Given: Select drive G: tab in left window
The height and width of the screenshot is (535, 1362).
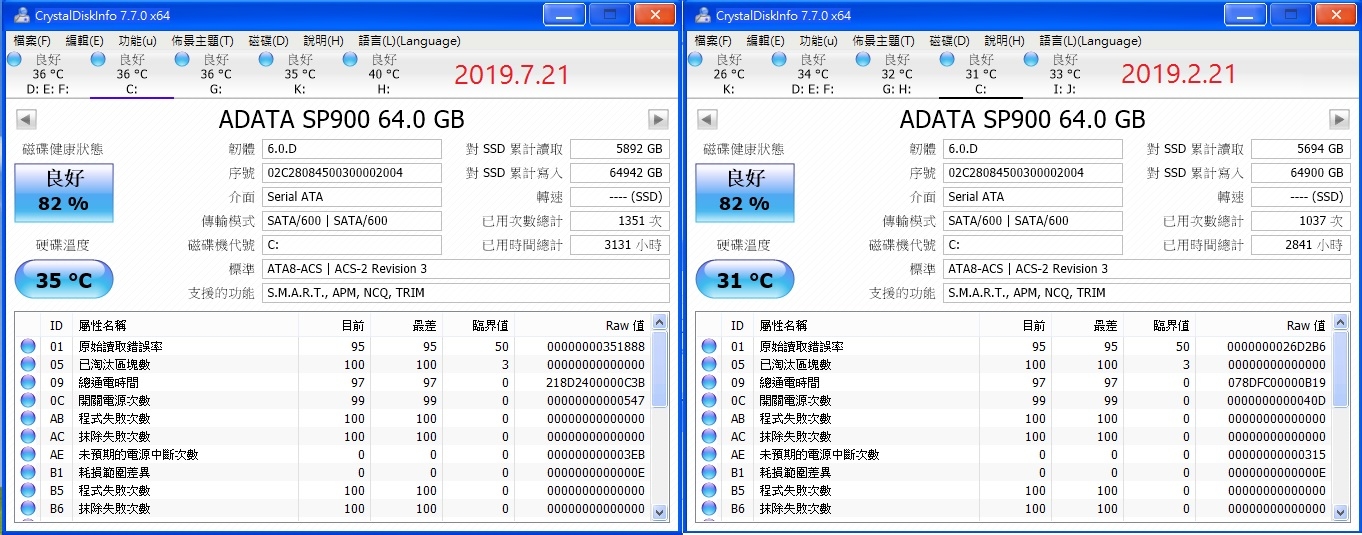Looking at the screenshot, I should (215, 74).
